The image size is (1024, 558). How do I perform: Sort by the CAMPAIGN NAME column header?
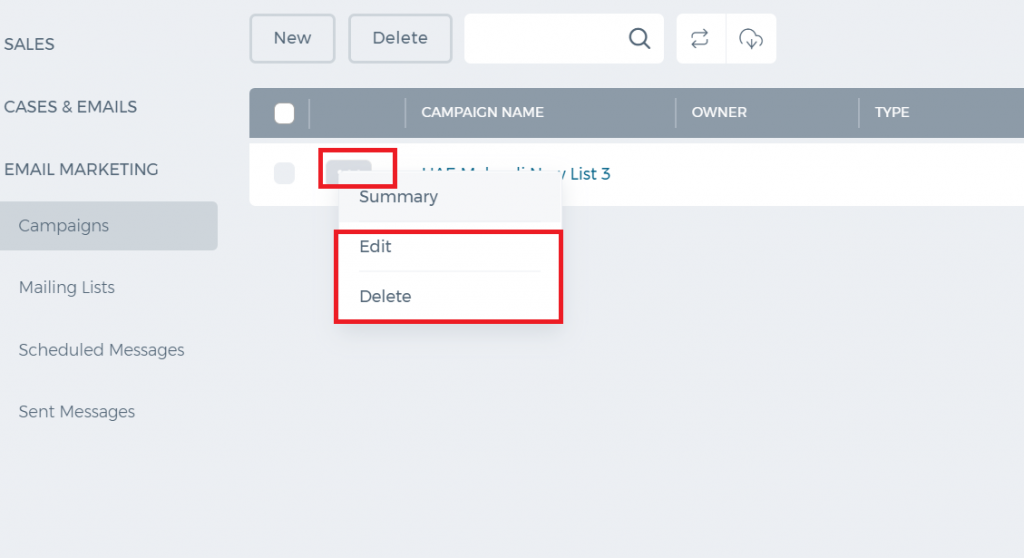click(x=483, y=112)
